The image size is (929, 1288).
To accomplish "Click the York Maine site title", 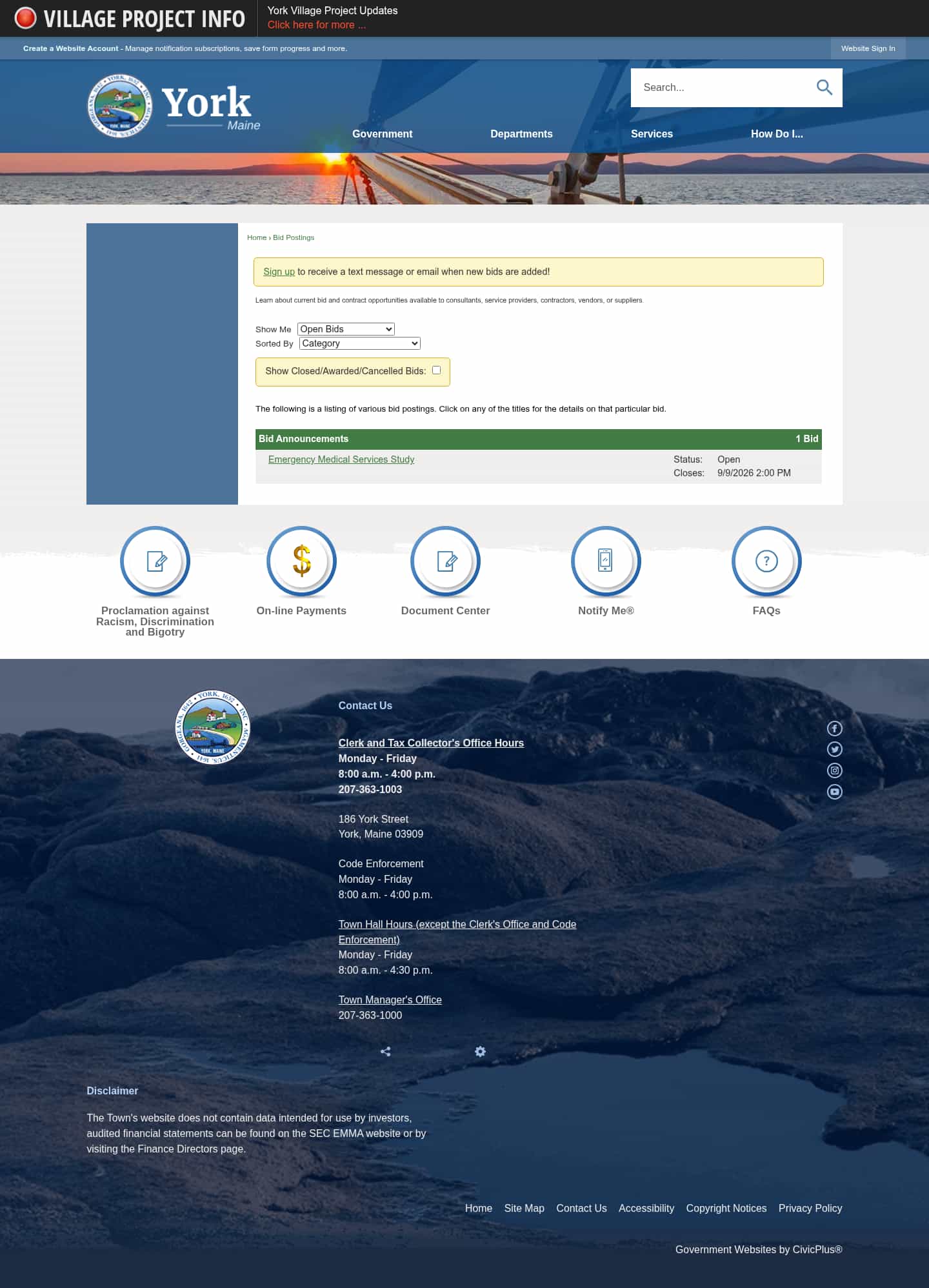I will tap(210, 107).
